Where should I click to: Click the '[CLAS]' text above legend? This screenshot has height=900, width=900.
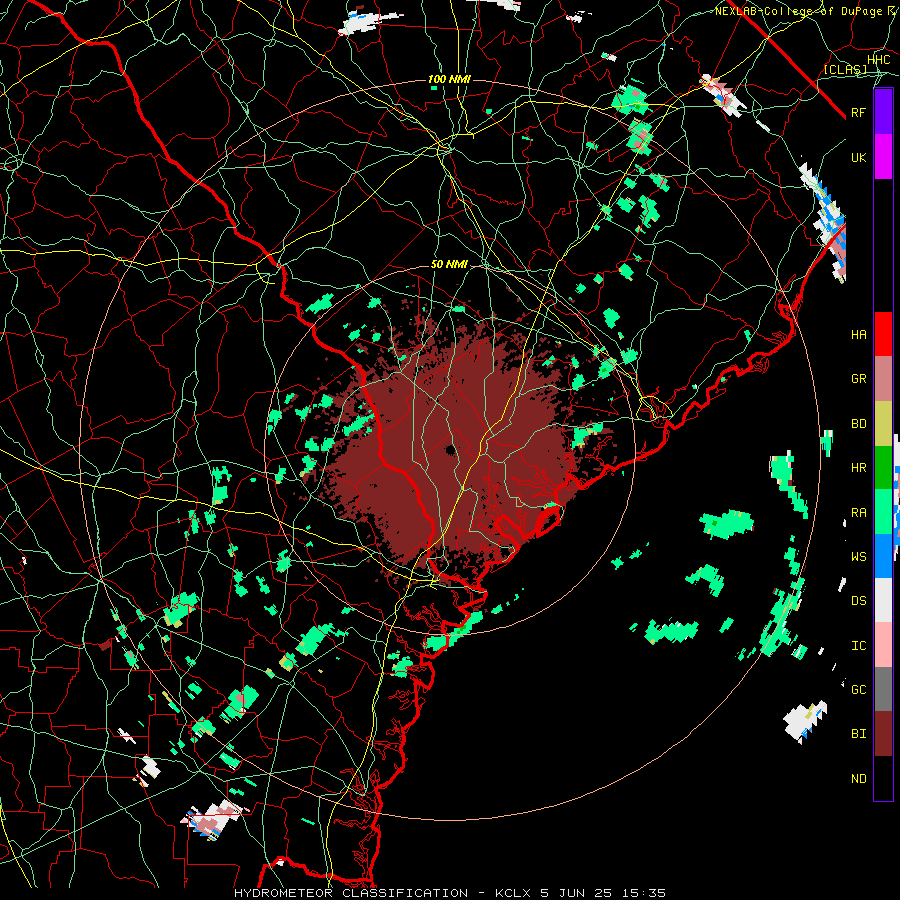click(845, 69)
